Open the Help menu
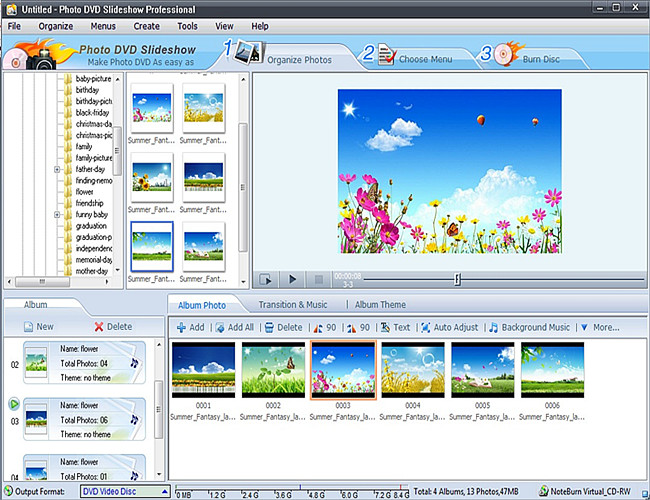The image size is (650, 500). (260, 26)
